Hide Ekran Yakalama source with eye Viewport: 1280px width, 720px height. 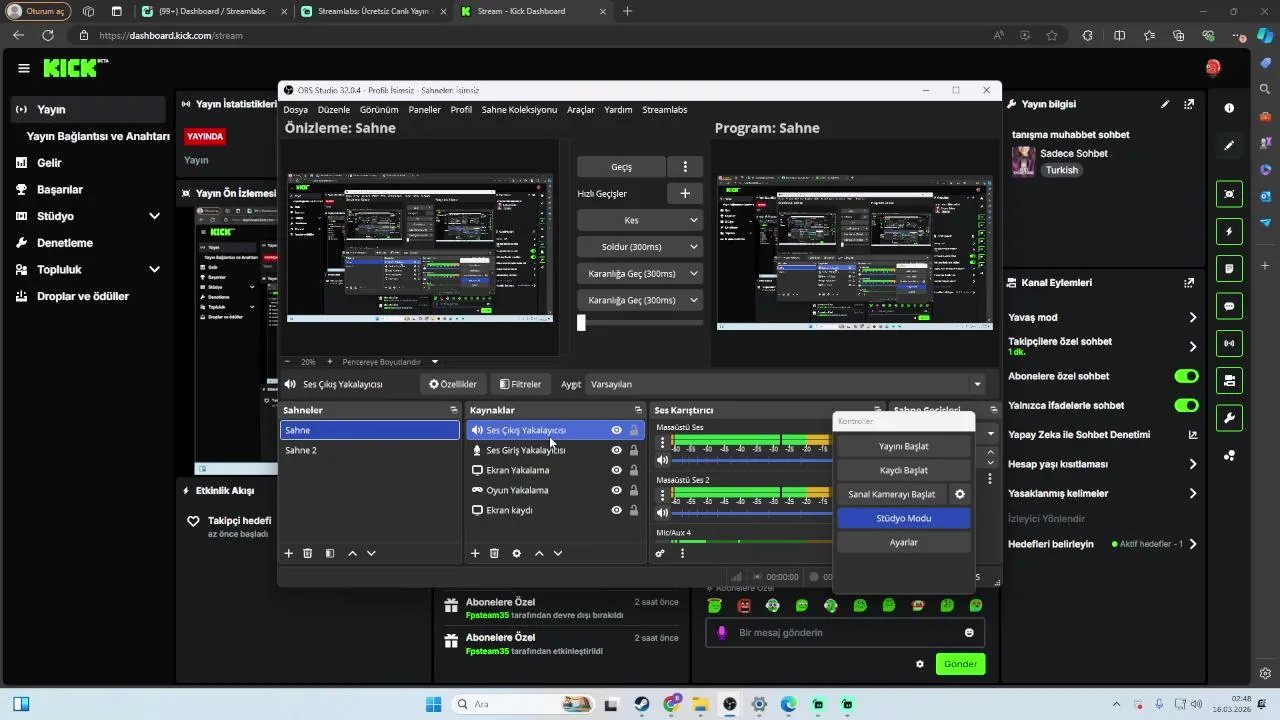tap(616, 470)
